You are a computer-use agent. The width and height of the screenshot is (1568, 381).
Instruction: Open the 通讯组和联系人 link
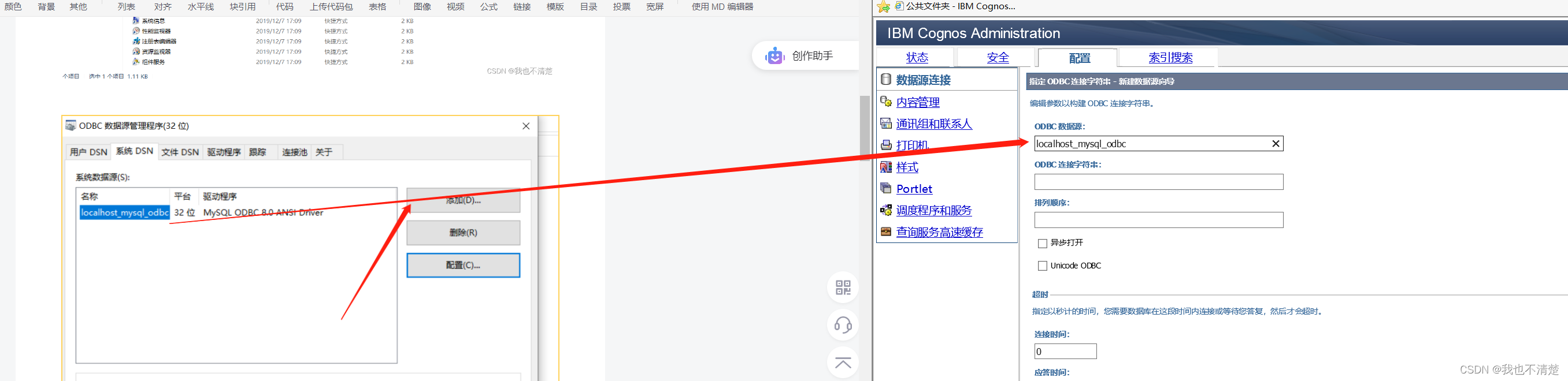tap(934, 124)
